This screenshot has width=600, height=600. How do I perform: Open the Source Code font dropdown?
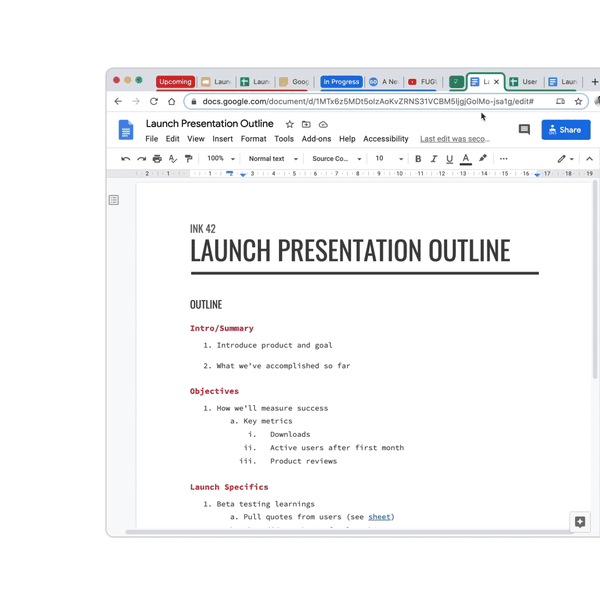(337, 159)
